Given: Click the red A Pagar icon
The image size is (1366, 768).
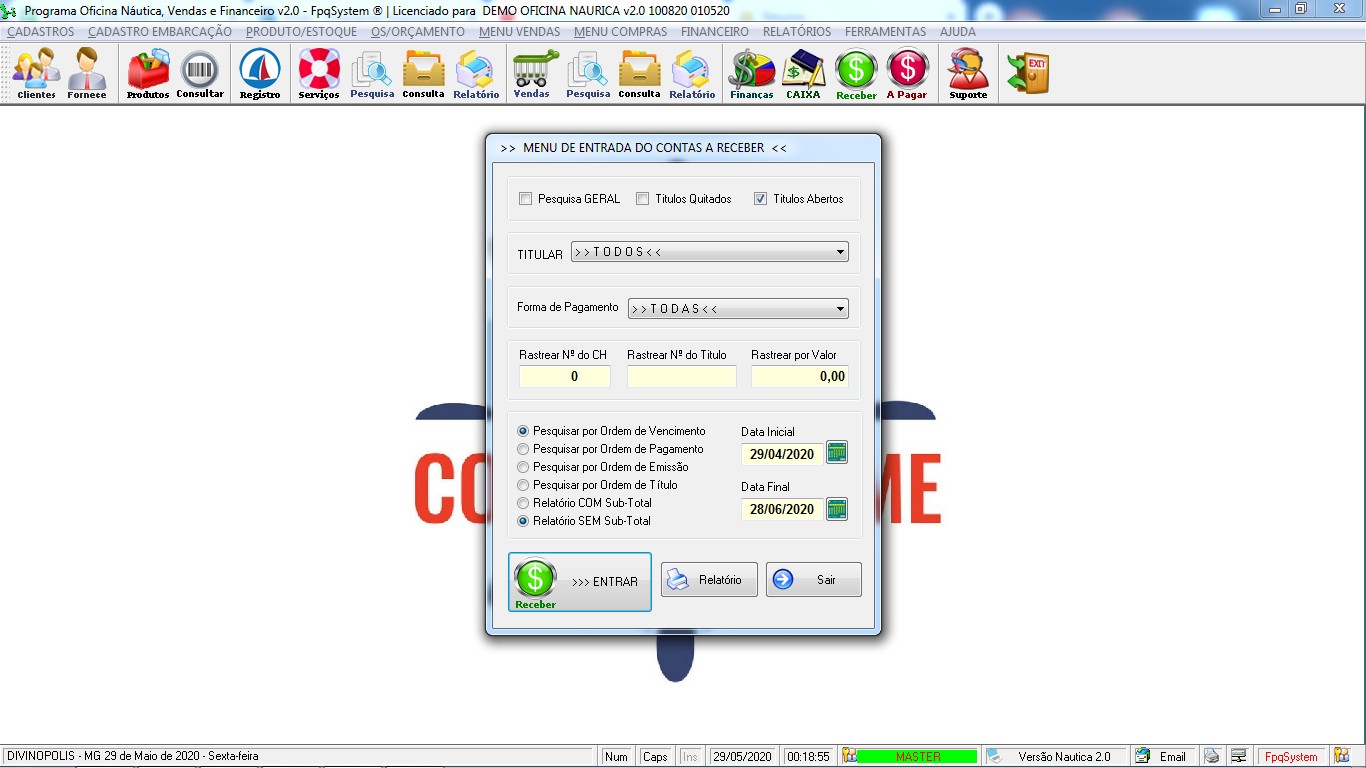Looking at the screenshot, I should (x=907, y=74).
